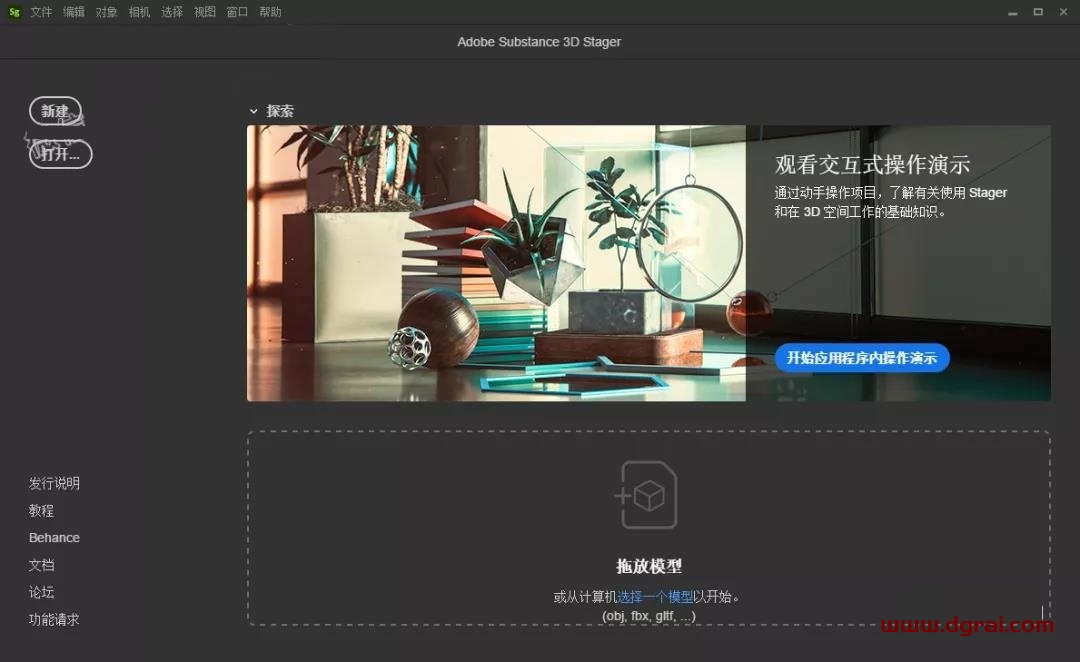Open 发行说明 from the sidebar

(54, 483)
